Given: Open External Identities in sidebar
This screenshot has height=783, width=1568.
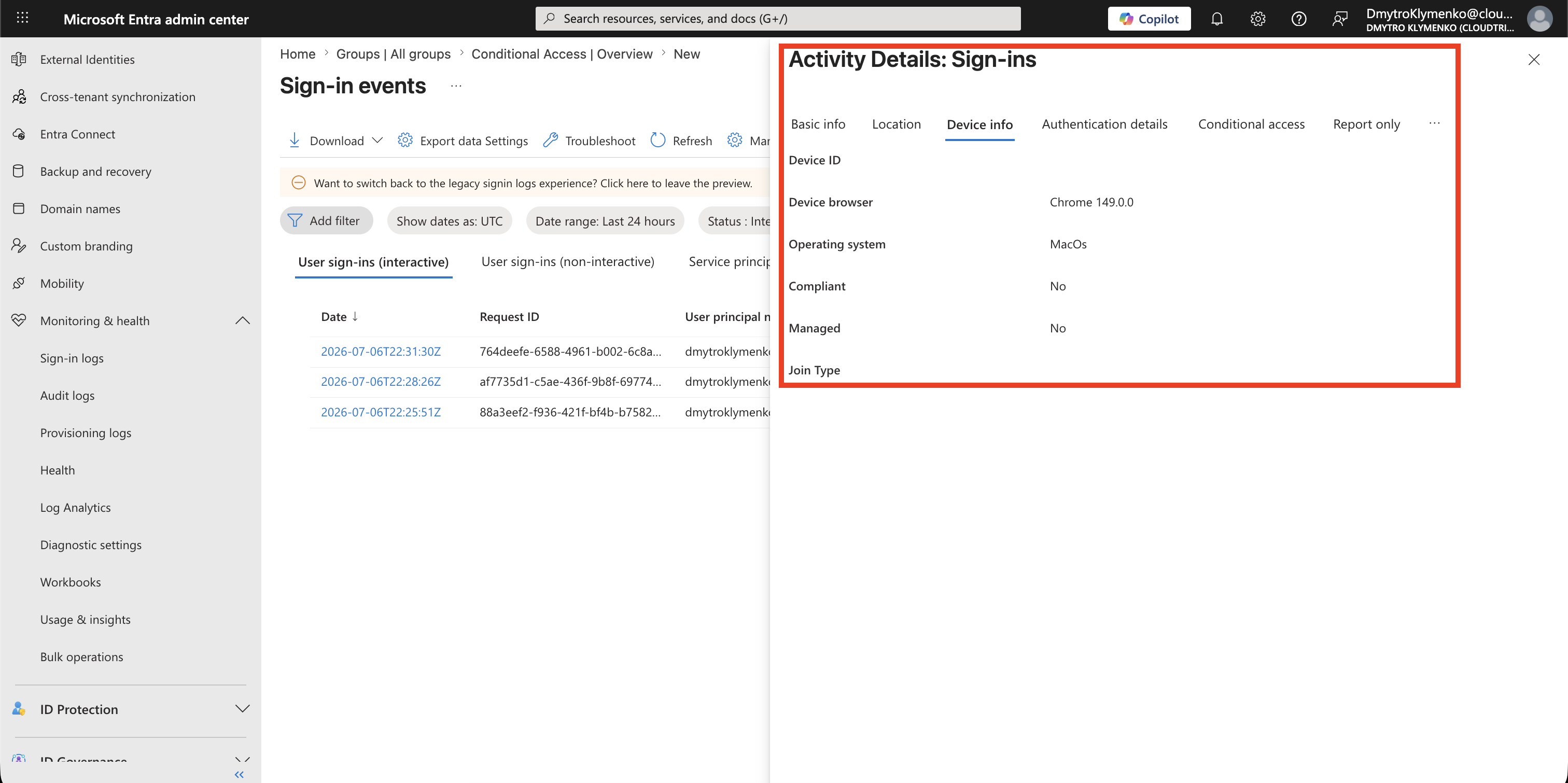Looking at the screenshot, I should pyautogui.click(x=87, y=59).
